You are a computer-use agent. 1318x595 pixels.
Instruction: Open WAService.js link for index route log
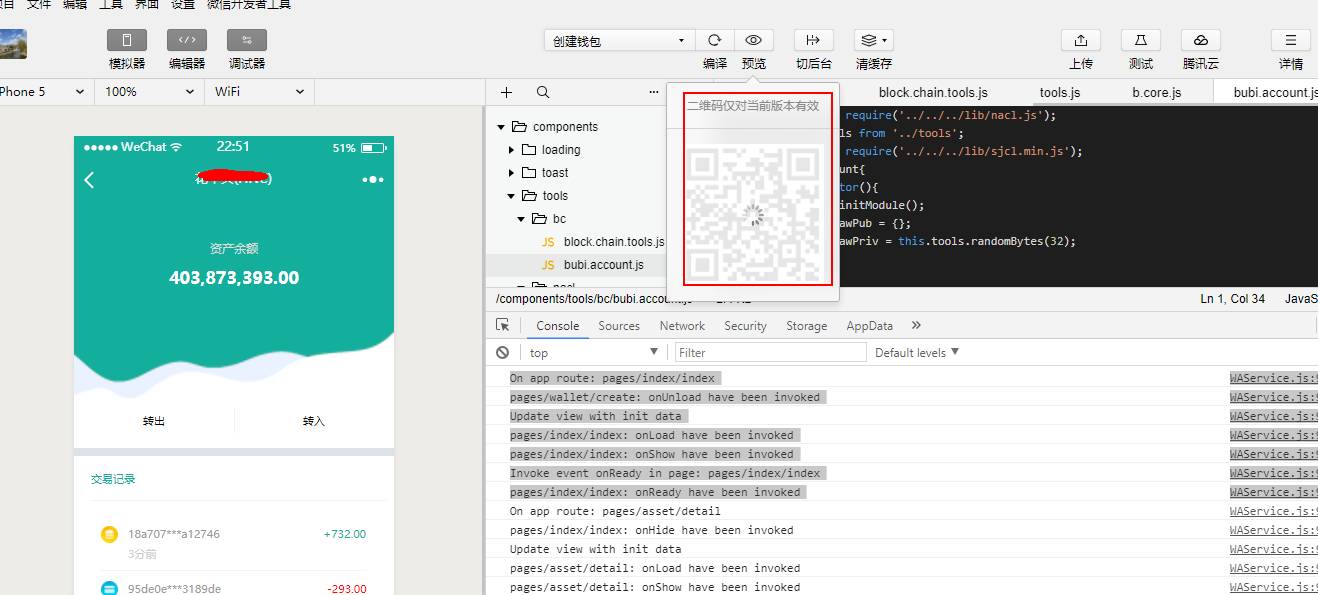(1273, 378)
